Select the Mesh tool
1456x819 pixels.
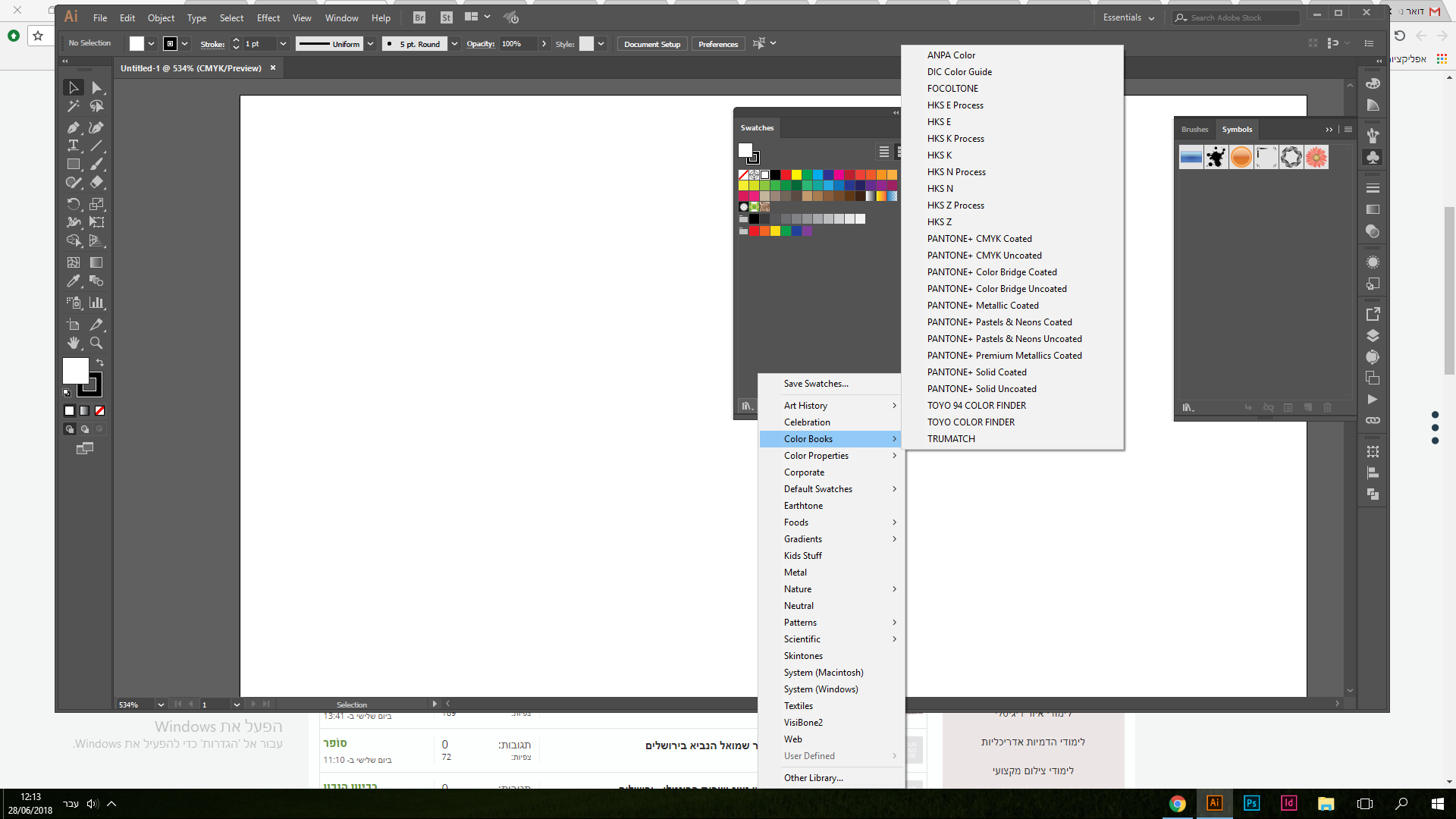coord(74,262)
